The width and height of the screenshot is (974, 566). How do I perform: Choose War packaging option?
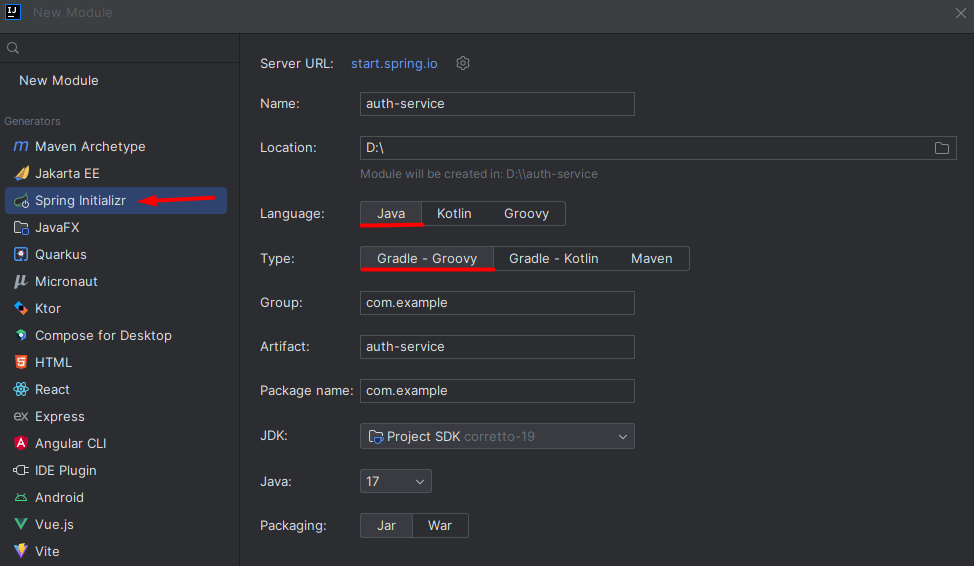pos(440,526)
